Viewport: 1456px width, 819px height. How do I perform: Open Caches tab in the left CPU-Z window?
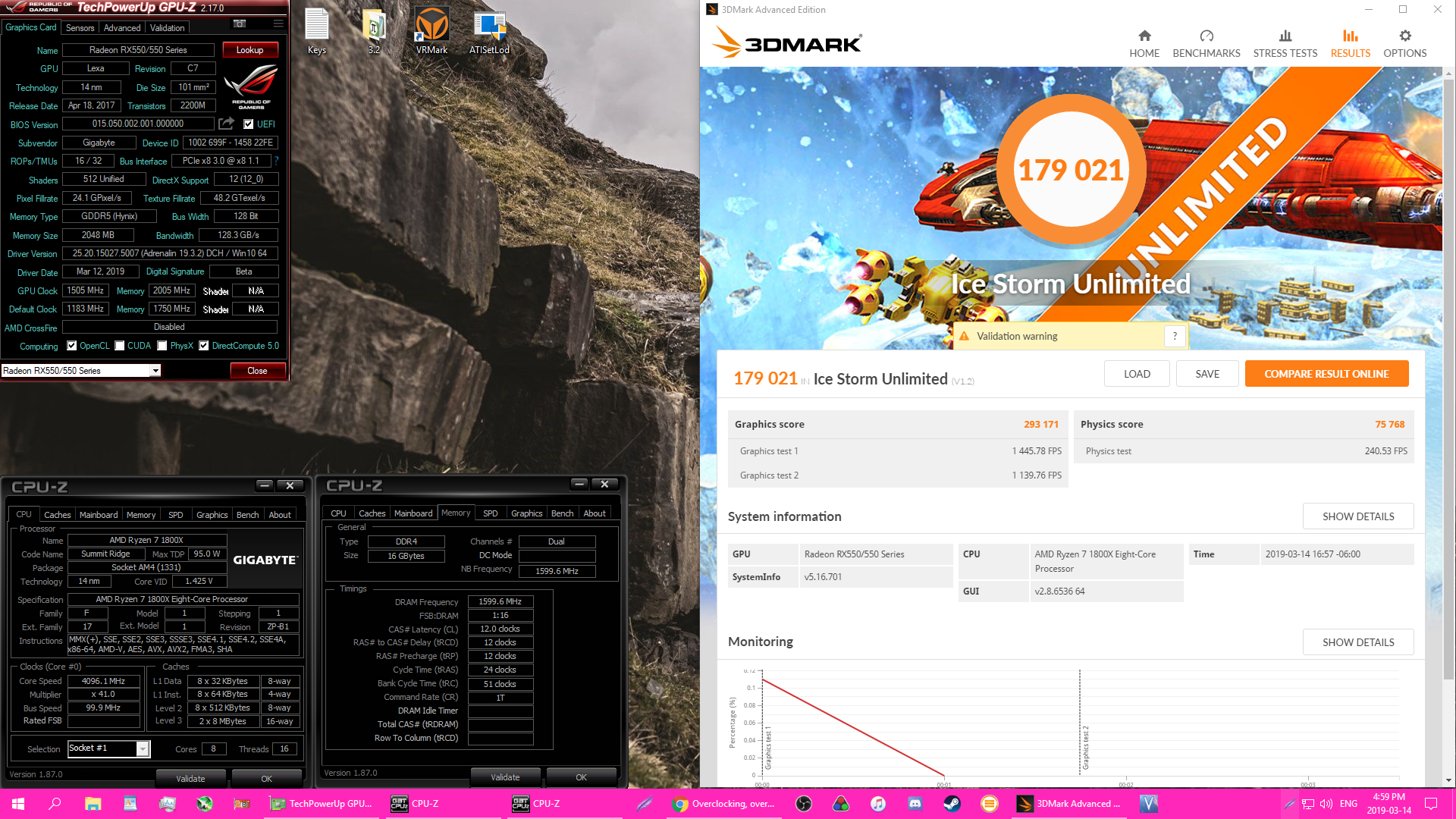pos(57,515)
